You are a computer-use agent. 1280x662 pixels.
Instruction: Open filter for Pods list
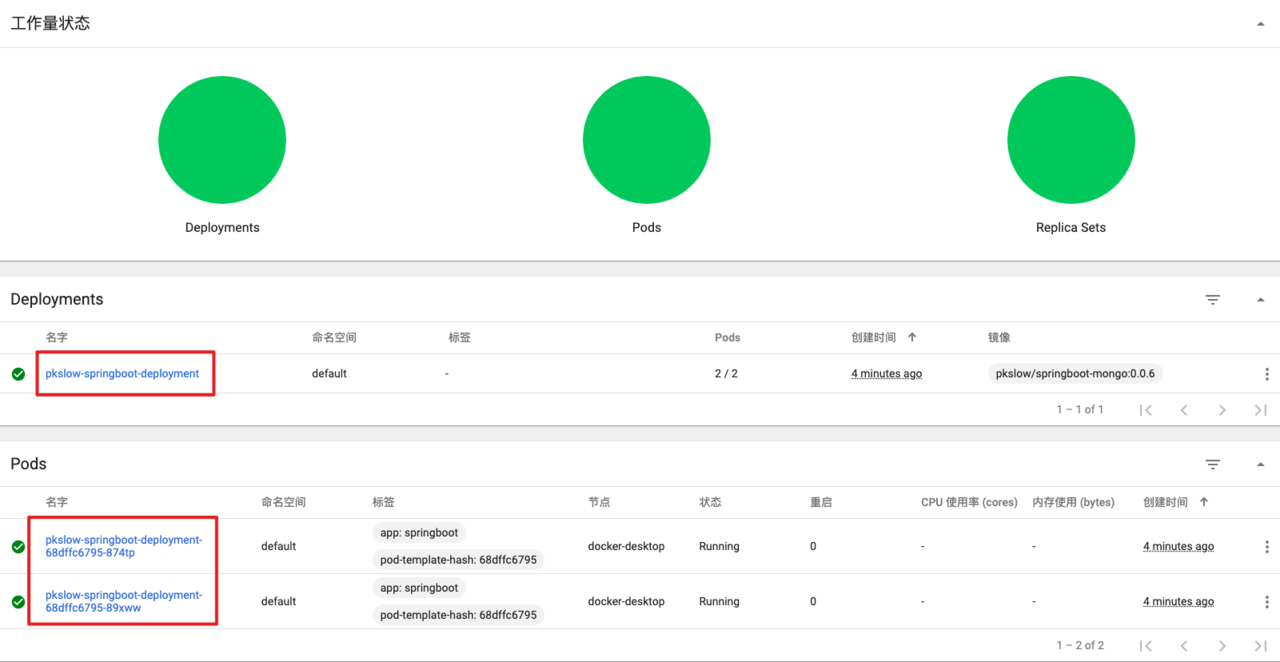pos(1213,465)
